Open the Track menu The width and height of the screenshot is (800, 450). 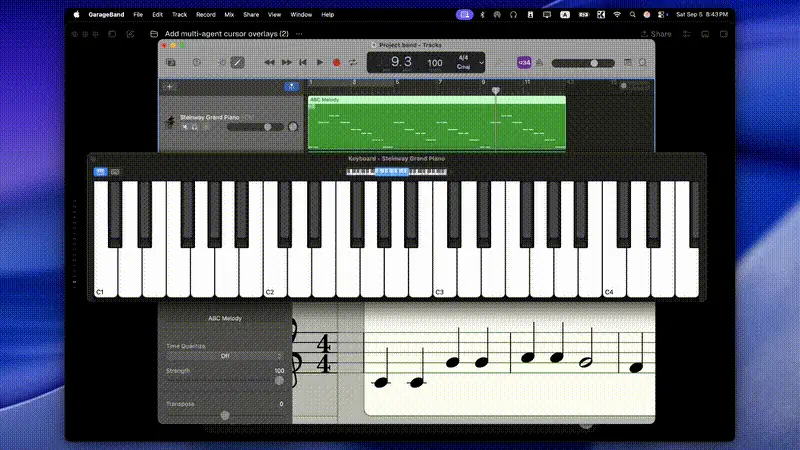point(180,15)
